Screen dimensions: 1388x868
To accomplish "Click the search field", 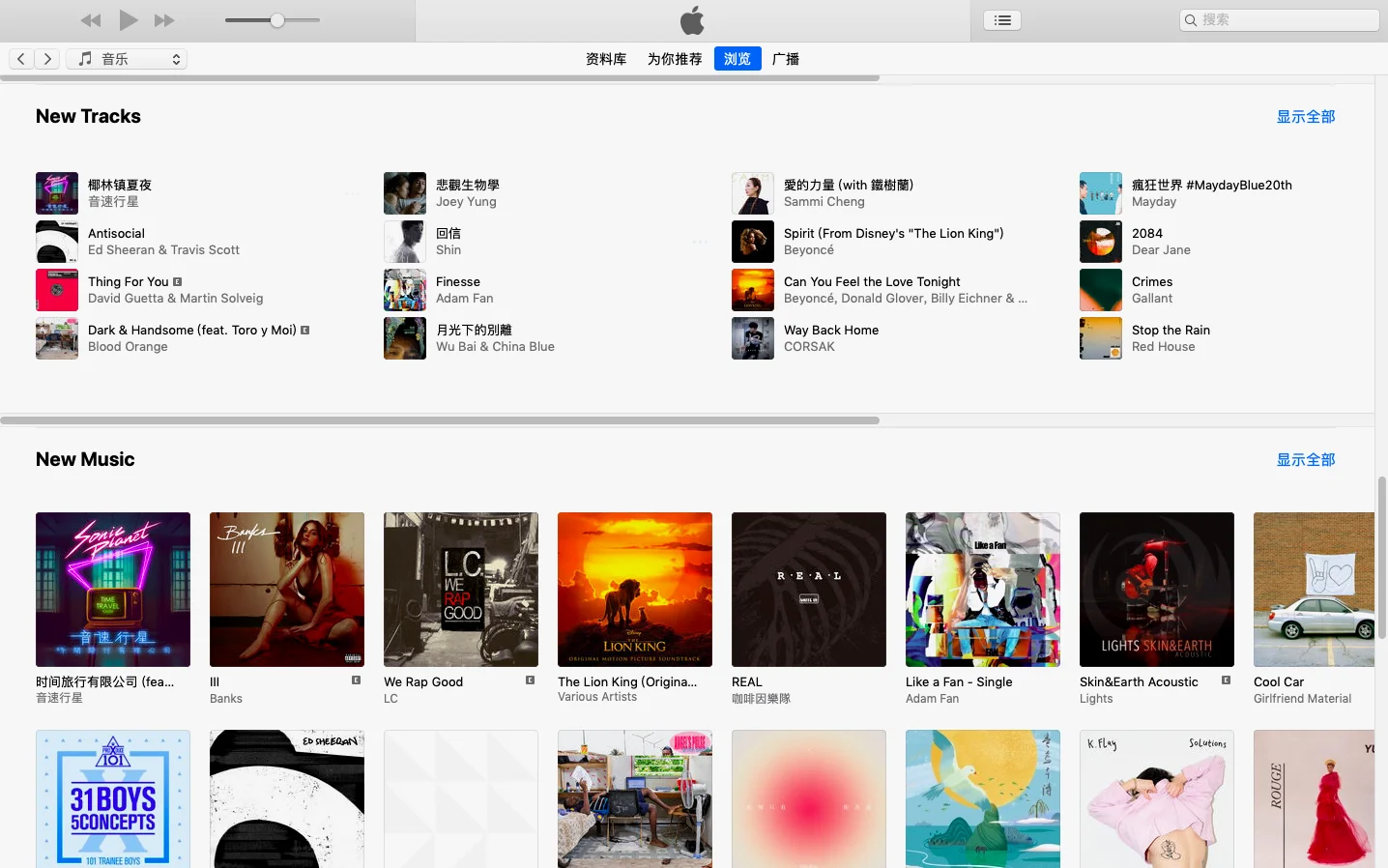I will (1280, 20).
